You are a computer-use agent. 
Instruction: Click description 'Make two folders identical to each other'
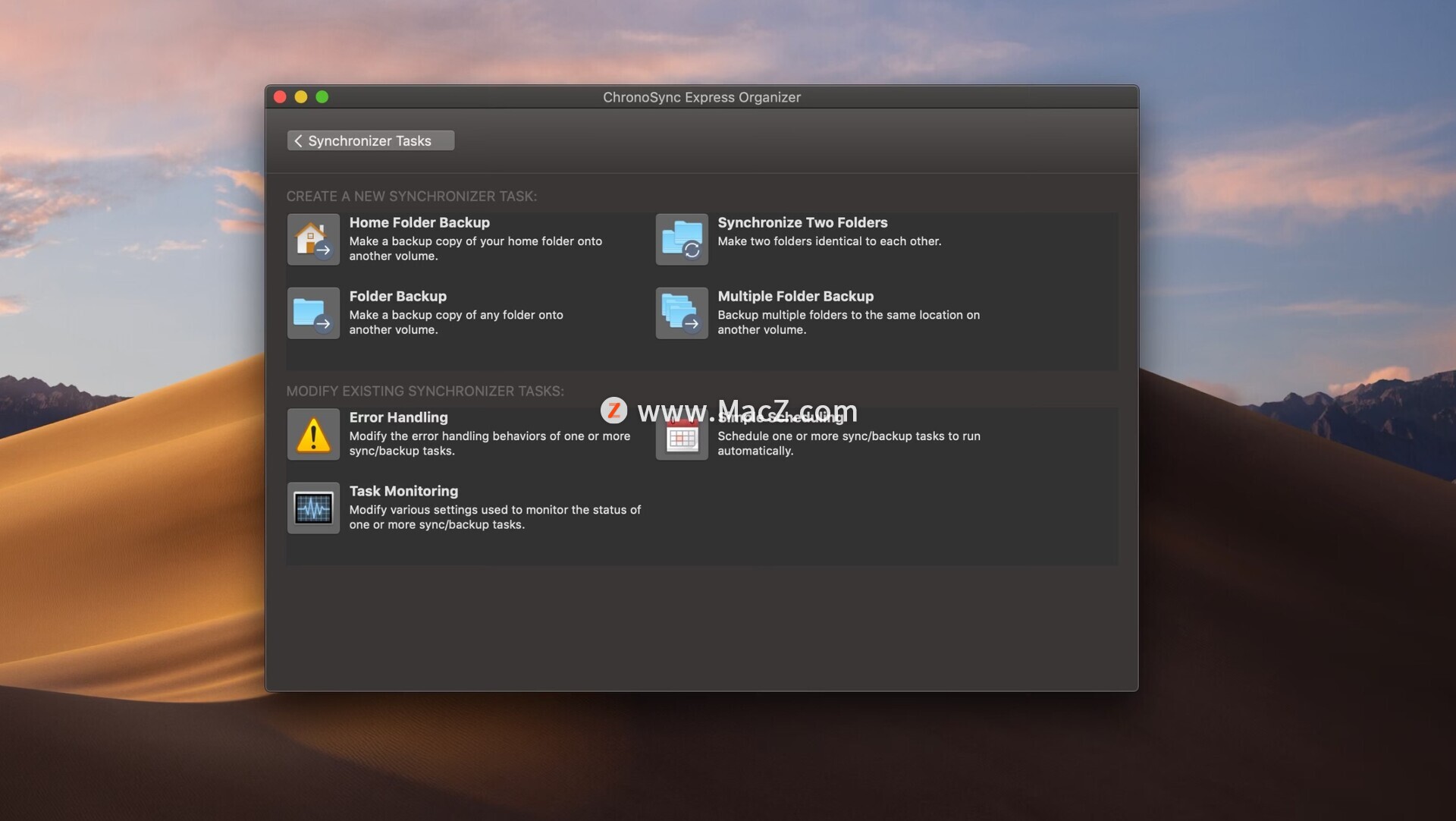coord(829,241)
